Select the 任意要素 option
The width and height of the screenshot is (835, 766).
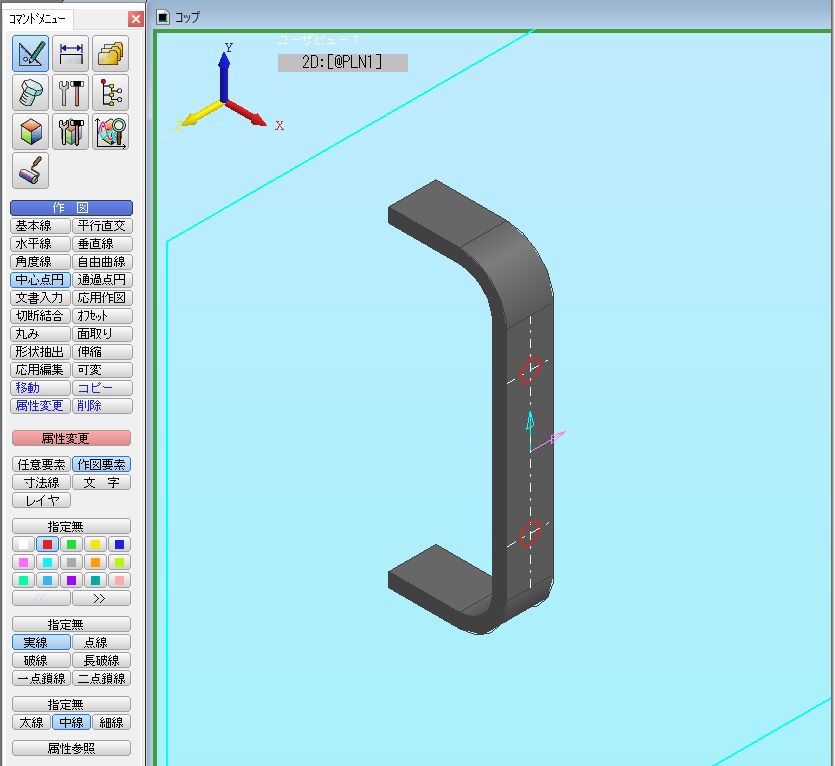coord(42,465)
